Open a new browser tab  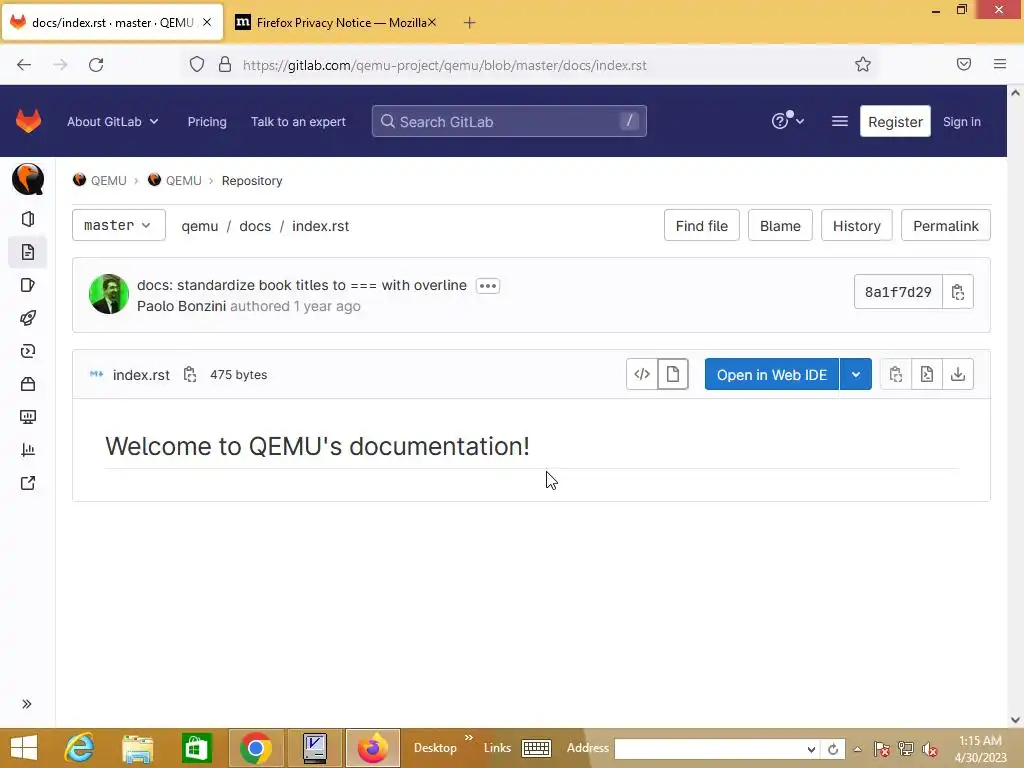(470, 23)
